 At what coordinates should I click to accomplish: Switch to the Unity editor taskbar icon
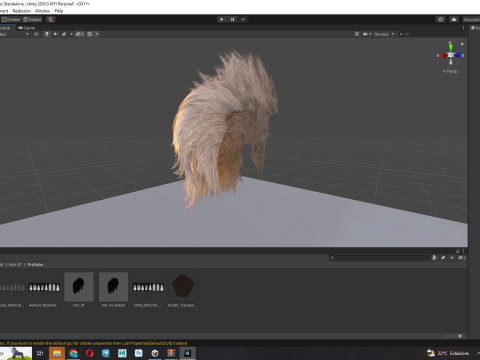(187, 353)
